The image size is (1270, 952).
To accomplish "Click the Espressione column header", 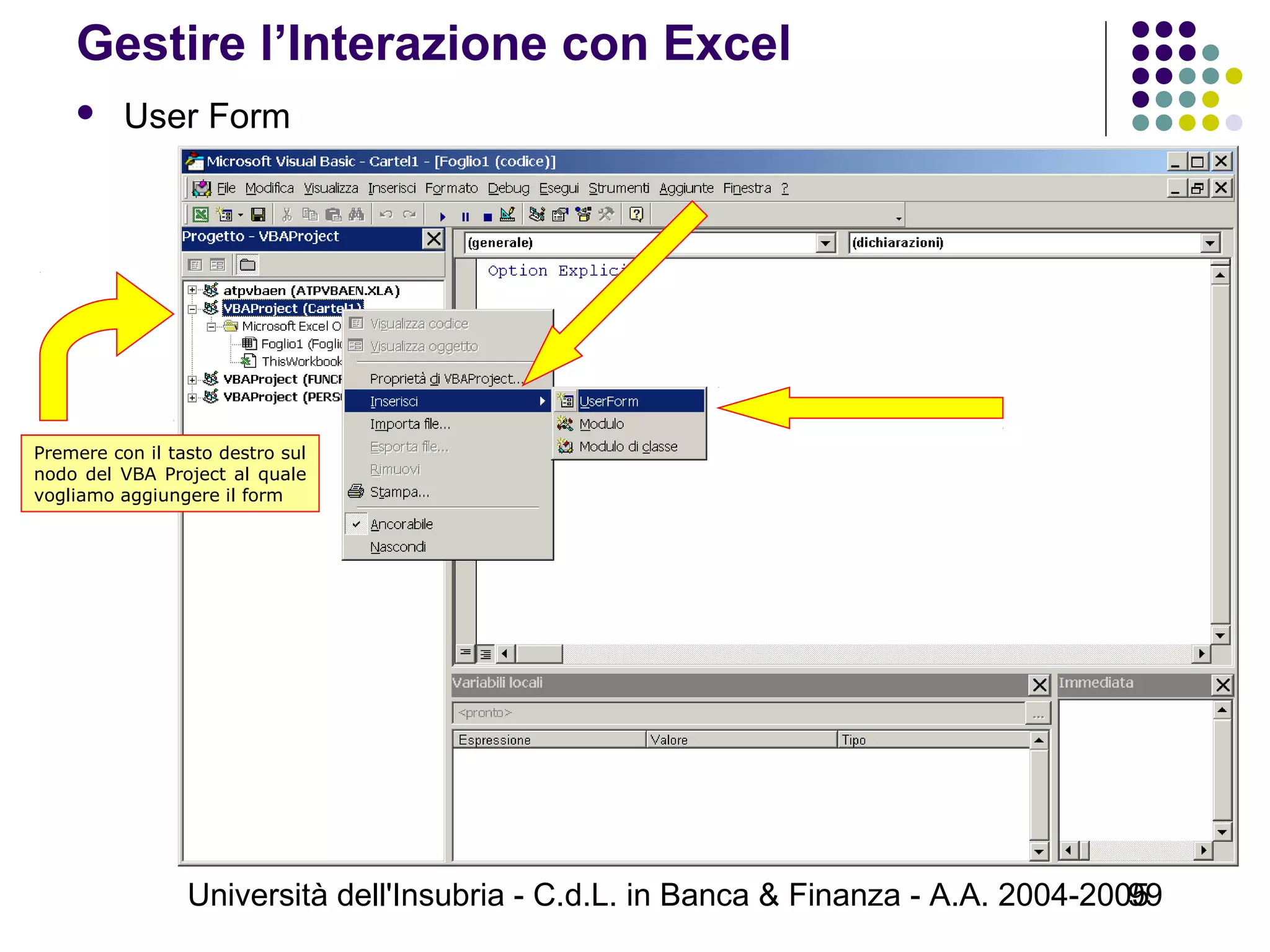I will click(x=549, y=740).
